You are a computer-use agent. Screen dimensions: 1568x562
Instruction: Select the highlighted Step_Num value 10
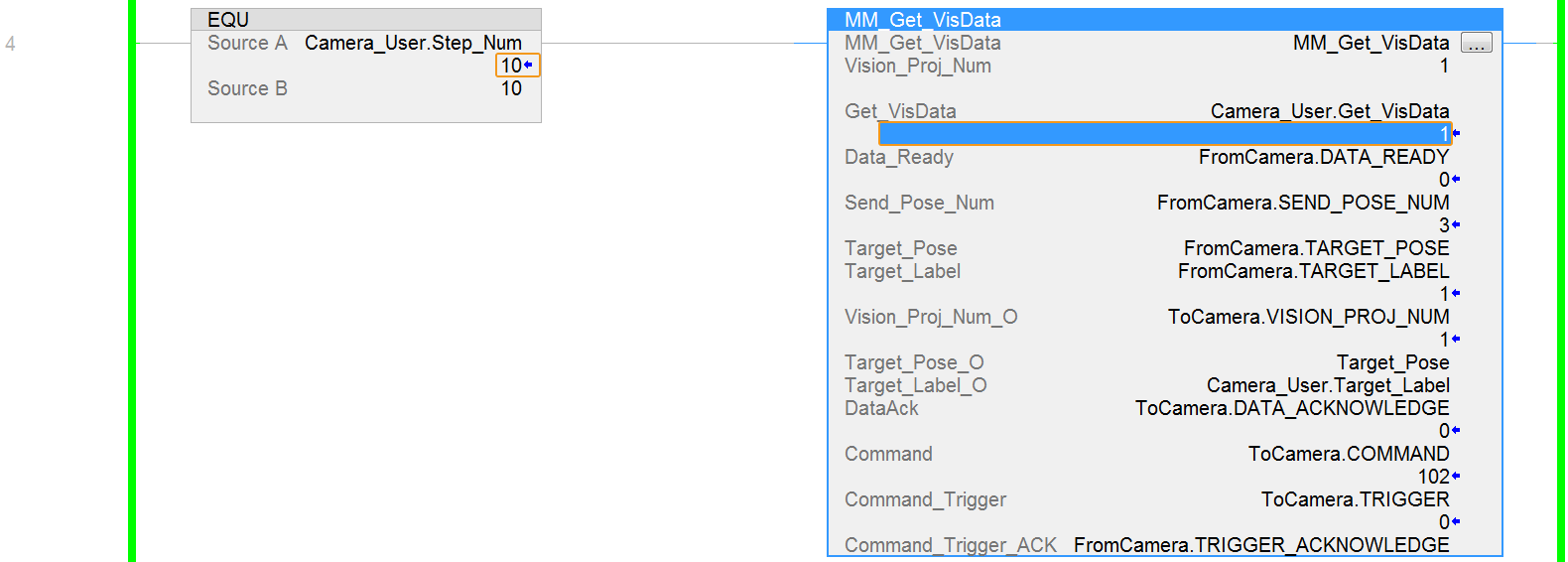pos(512,66)
